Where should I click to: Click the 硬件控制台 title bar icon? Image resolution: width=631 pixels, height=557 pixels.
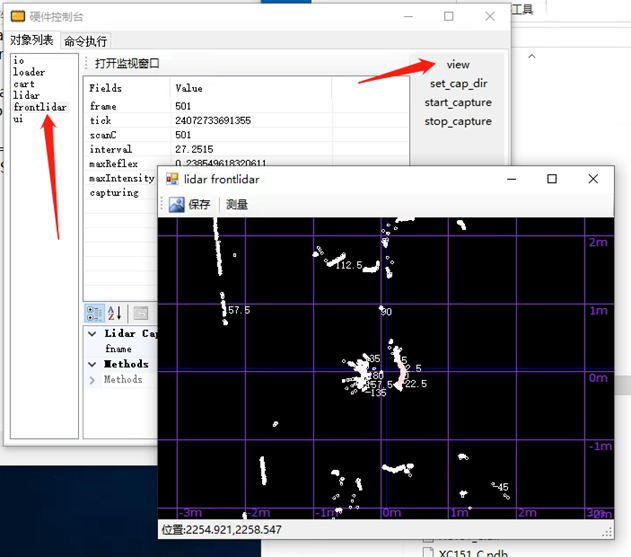[17, 16]
